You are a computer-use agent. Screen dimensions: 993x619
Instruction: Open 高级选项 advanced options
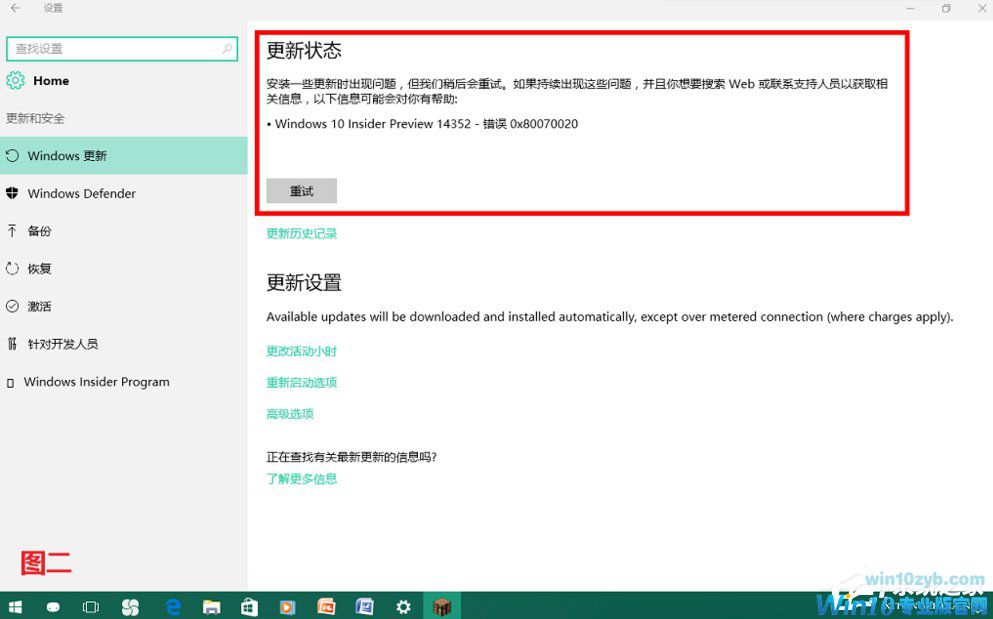click(289, 413)
